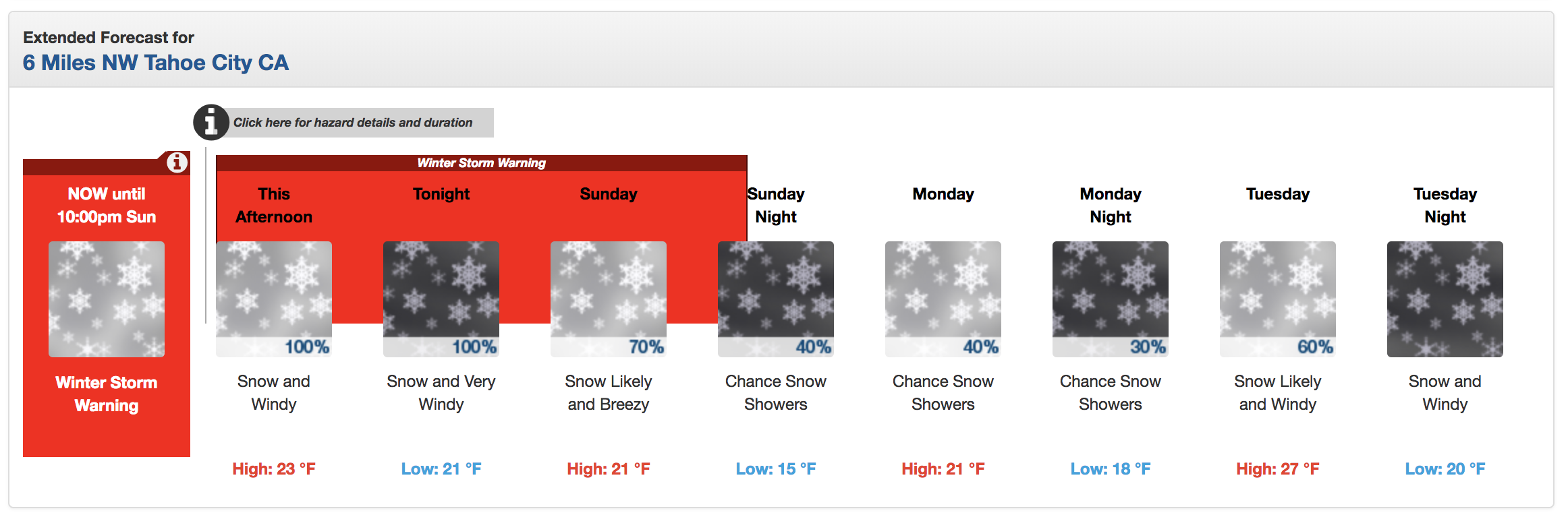Select the Snow and Very Windy description
Screen dimensions: 1568x515
(441, 392)
